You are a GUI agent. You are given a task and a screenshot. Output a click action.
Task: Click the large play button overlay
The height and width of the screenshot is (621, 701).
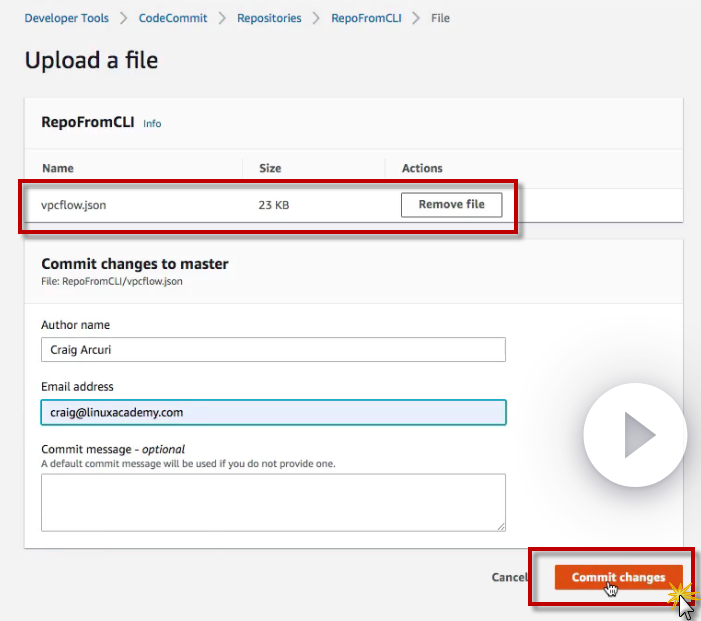coord(635,435)
